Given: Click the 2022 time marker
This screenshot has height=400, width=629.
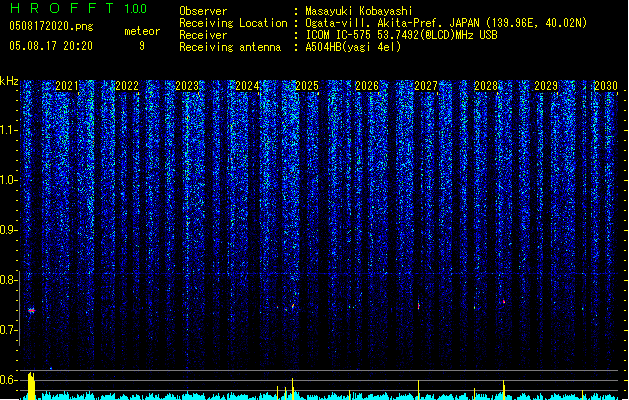Looking at the screenshot, I should tap(127, 86).
